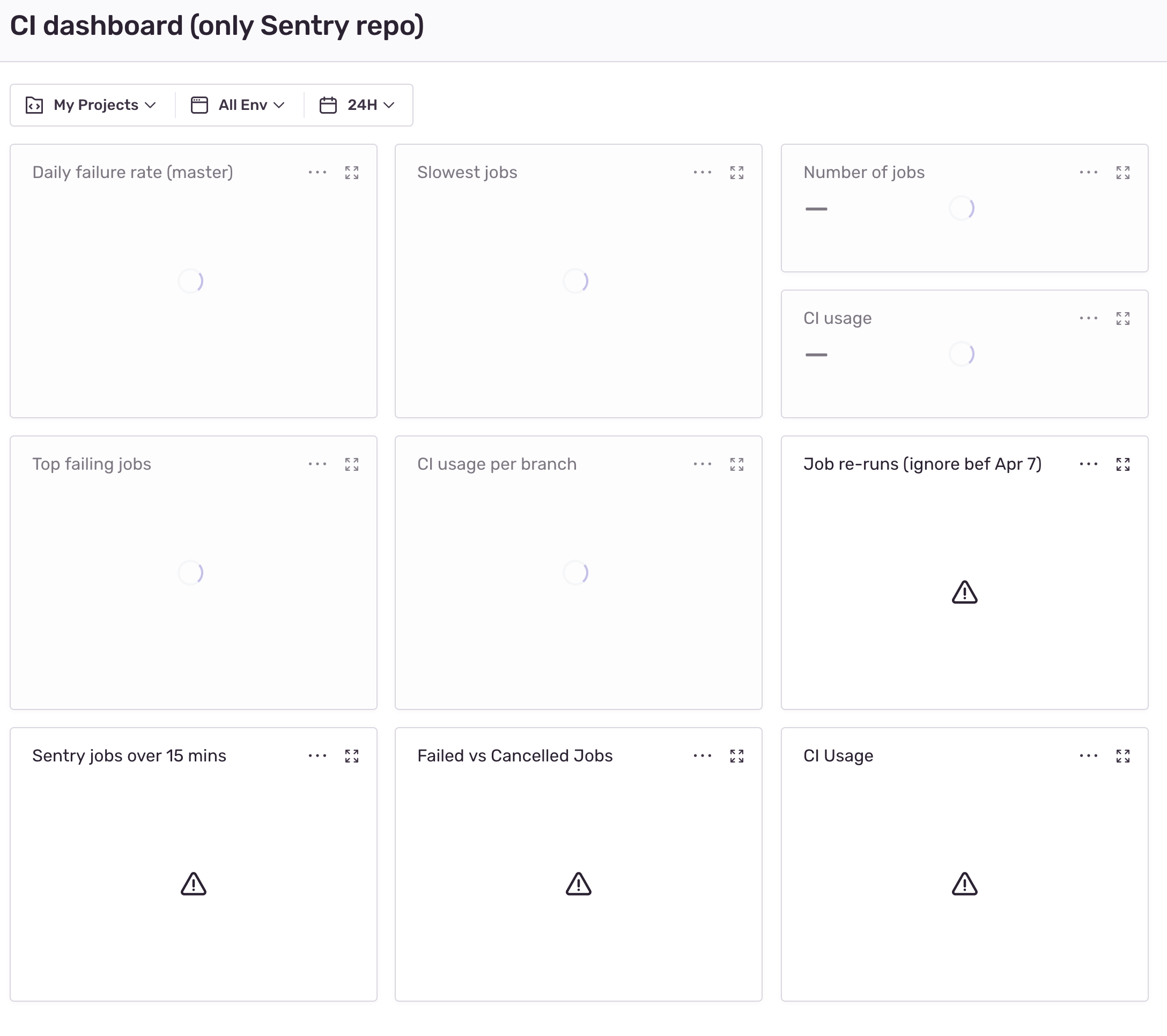The image size is (1167, 1036).
Task: Open ellipsis menu on Daily failure rate widget
Action: click(317, 172)
